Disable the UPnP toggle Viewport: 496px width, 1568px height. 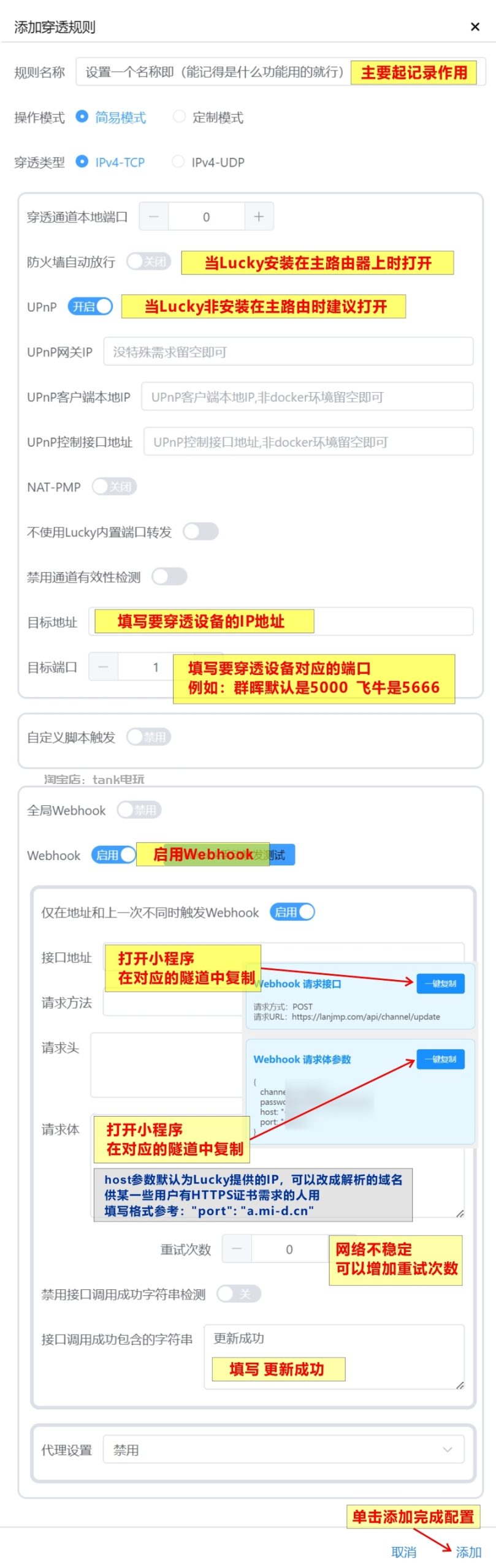pos(90,306)
